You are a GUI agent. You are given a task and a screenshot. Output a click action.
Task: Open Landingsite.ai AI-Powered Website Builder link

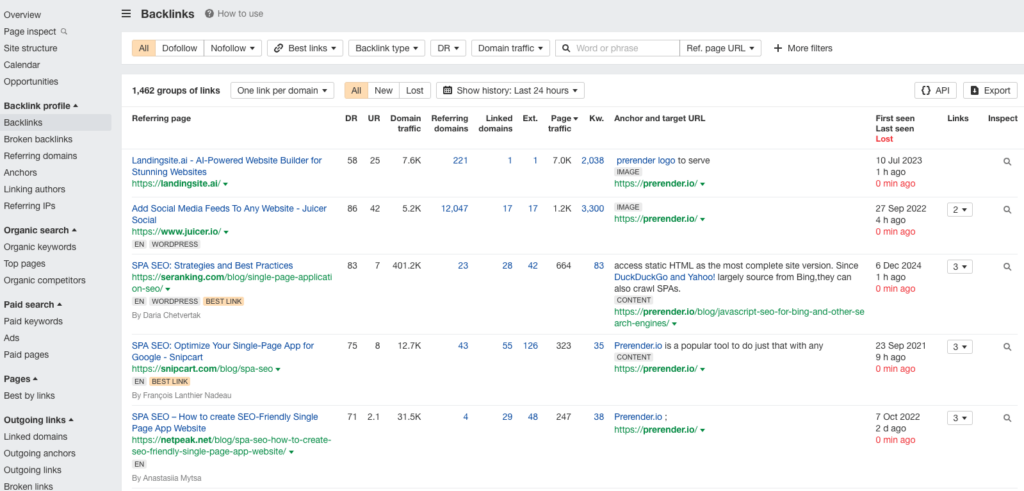coord(227,166)
